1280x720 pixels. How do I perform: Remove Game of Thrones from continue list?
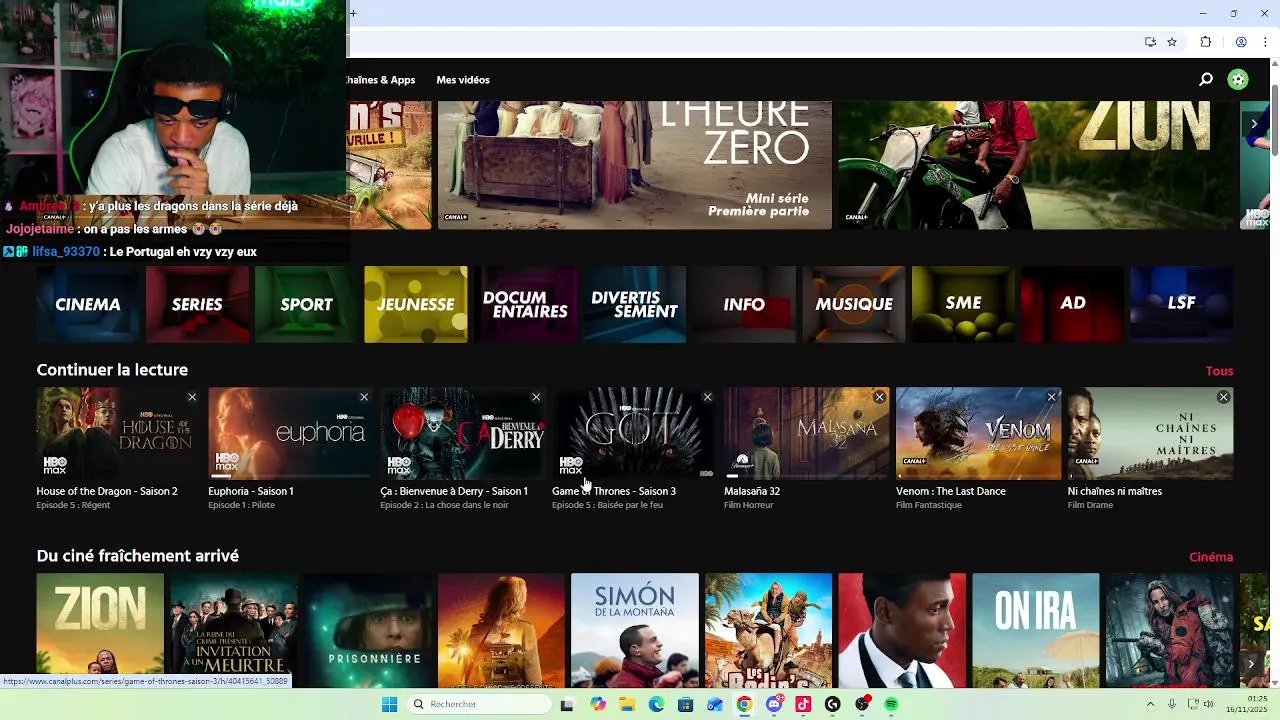point(707,397)
